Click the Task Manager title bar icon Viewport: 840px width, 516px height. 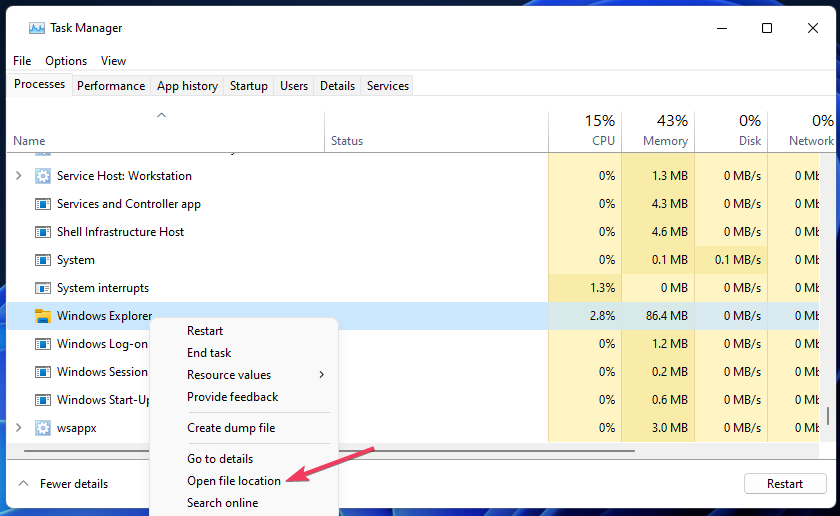36,28
